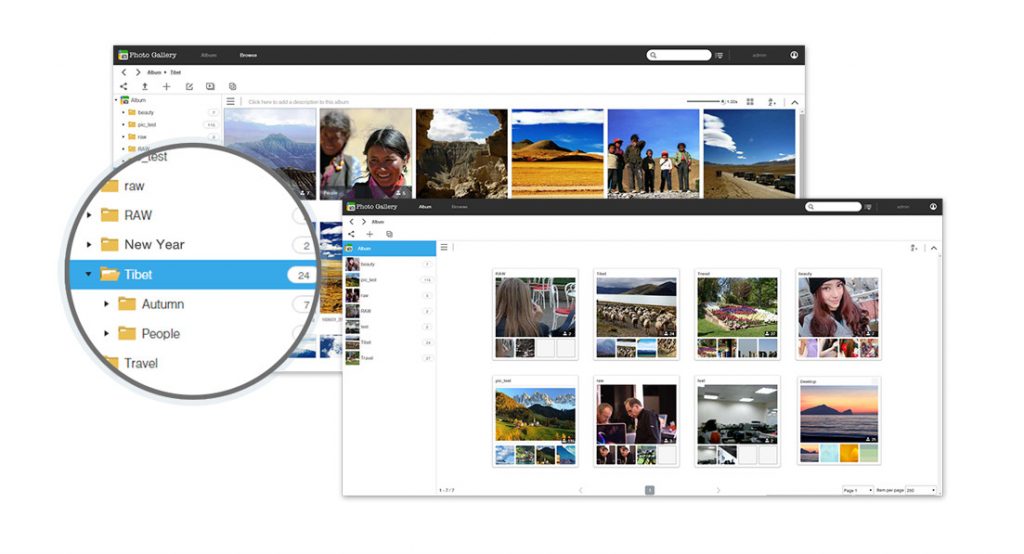This screenshot has width=1024, height=554.
Task: Switch to Browse tab in front window
Action: point(459,207)
